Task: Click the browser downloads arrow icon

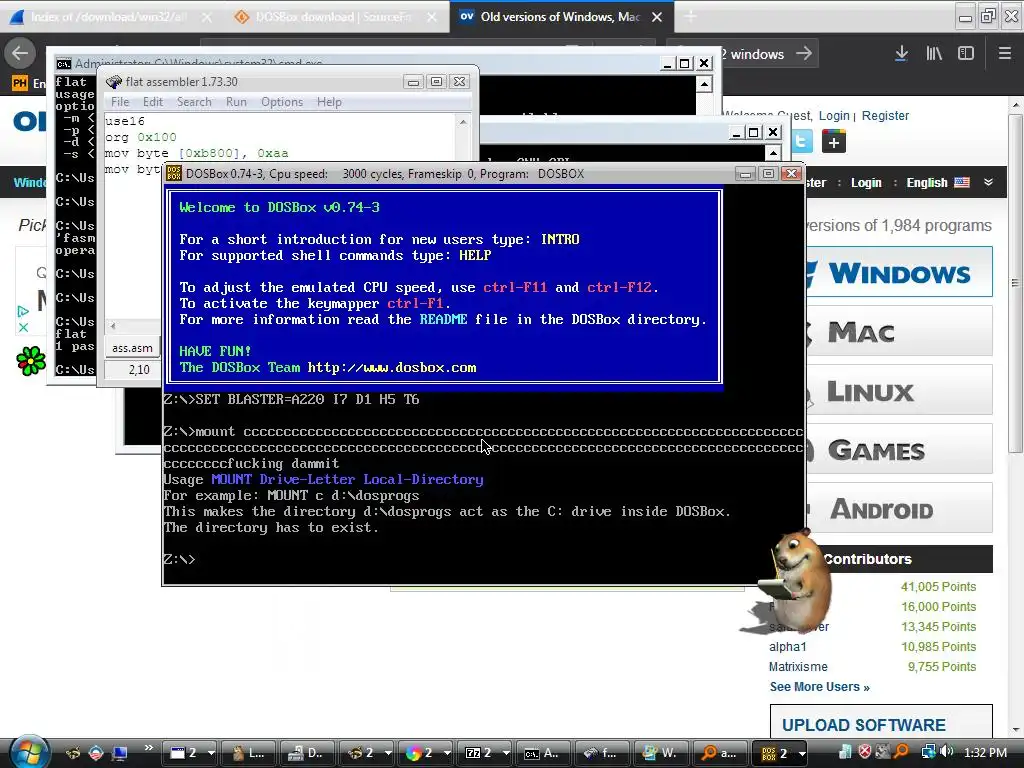Action: pyautogui.click(x=901, y=54)
